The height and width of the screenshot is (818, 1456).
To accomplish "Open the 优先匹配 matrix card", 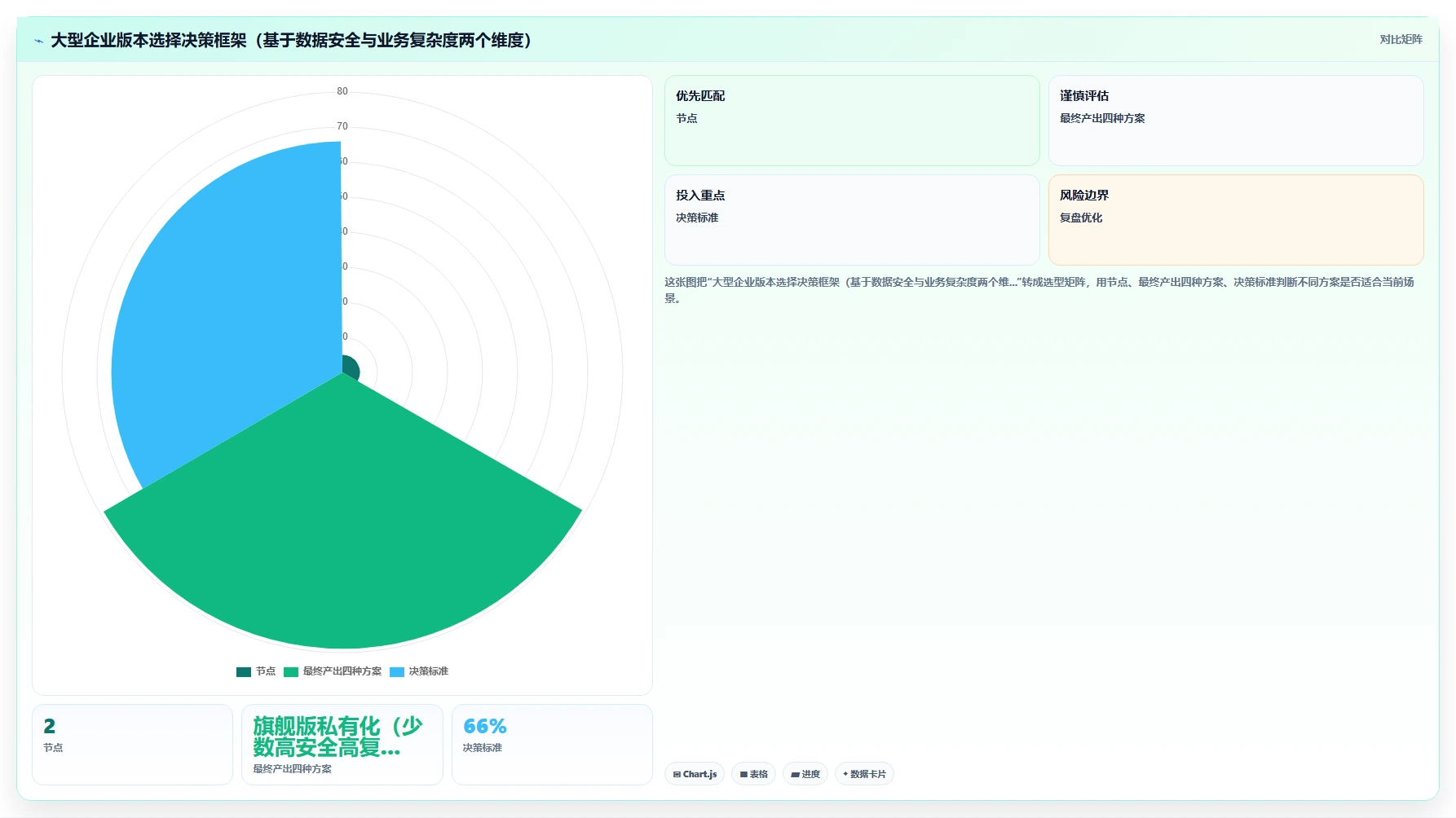I will (x=852, y=121).
